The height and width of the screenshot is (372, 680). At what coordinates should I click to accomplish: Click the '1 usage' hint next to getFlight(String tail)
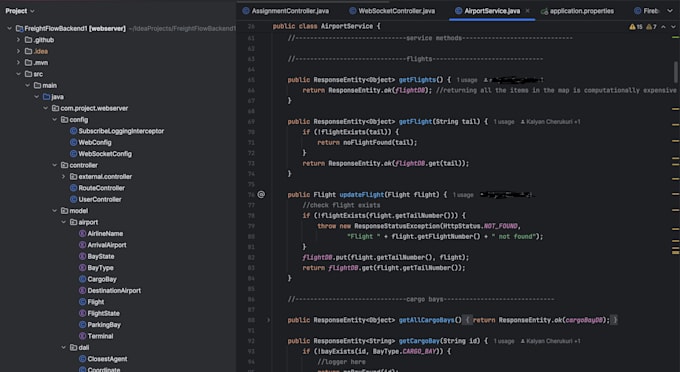(x=503, y=122)
